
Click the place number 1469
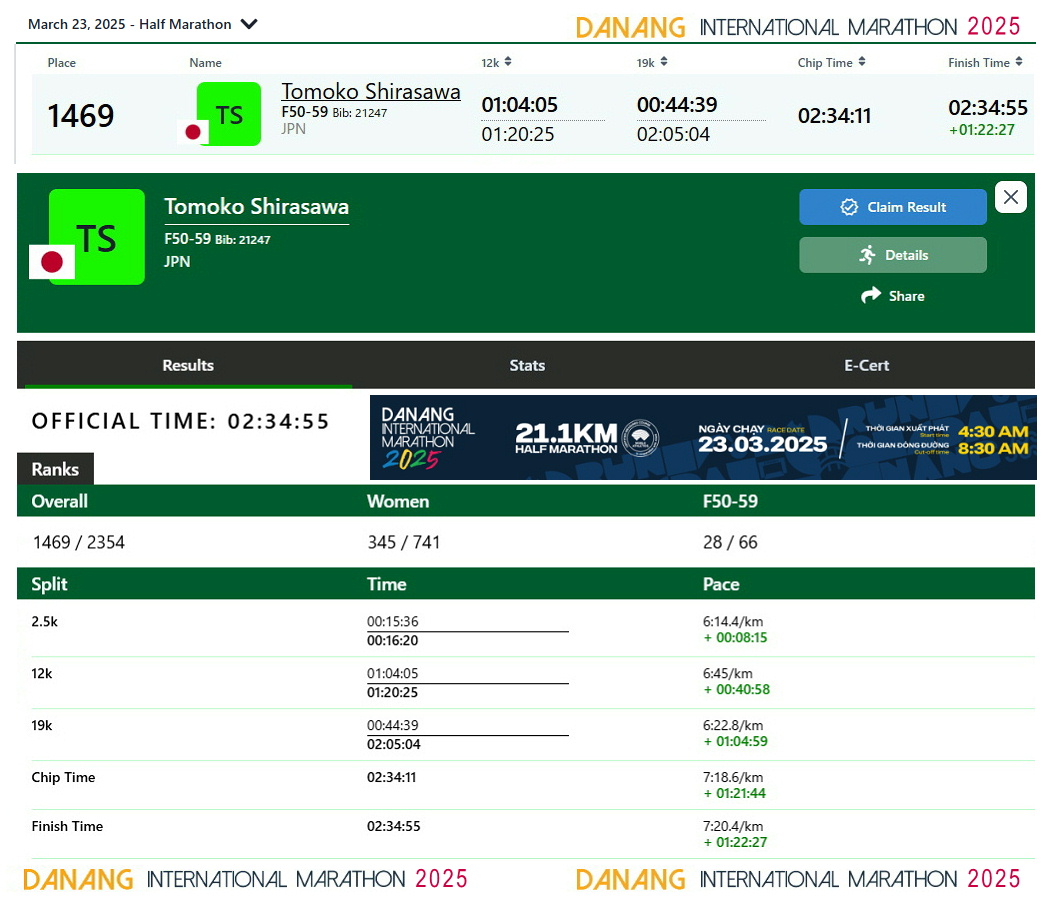click(80, 115)
